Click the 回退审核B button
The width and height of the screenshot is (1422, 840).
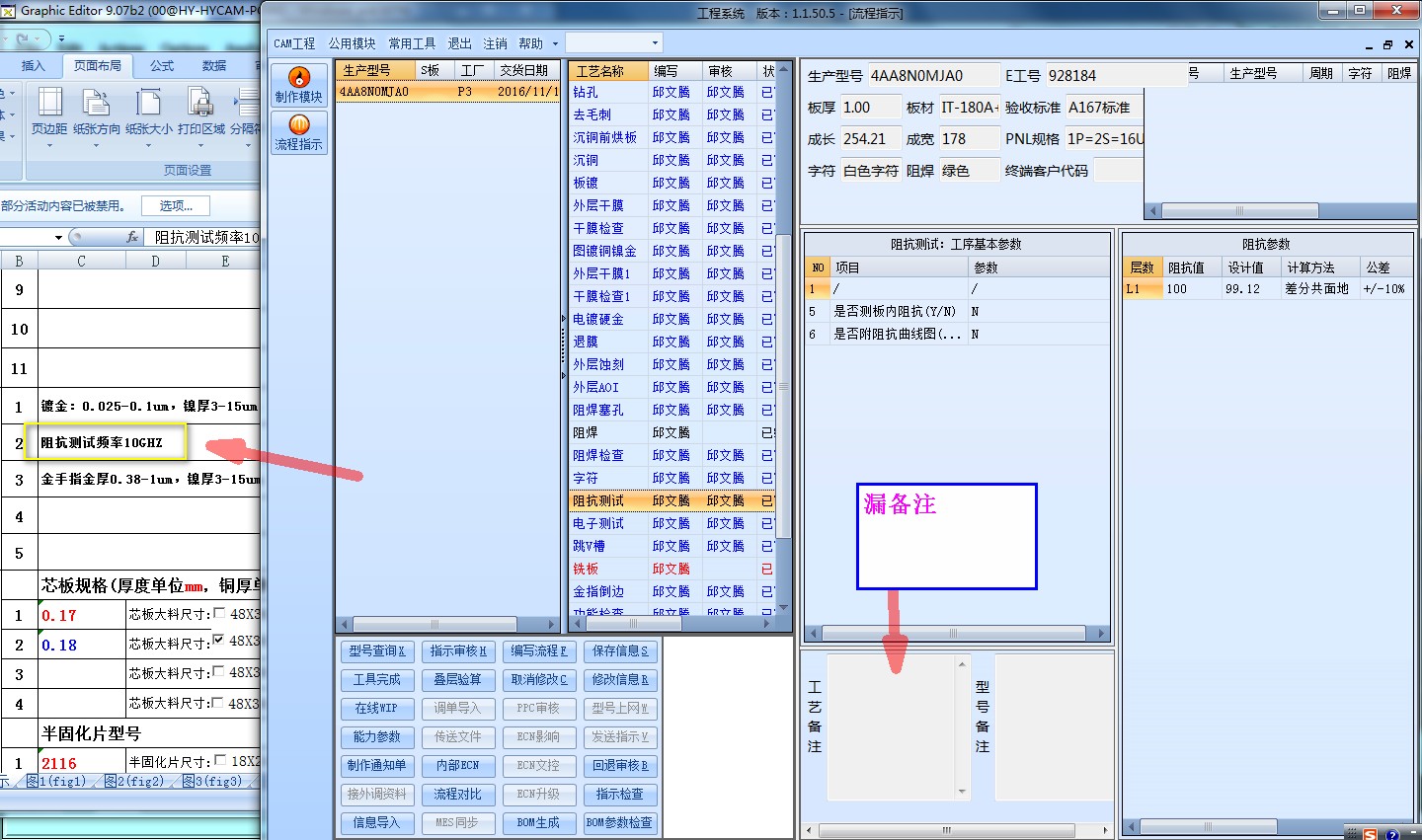(x=620, y=766)
